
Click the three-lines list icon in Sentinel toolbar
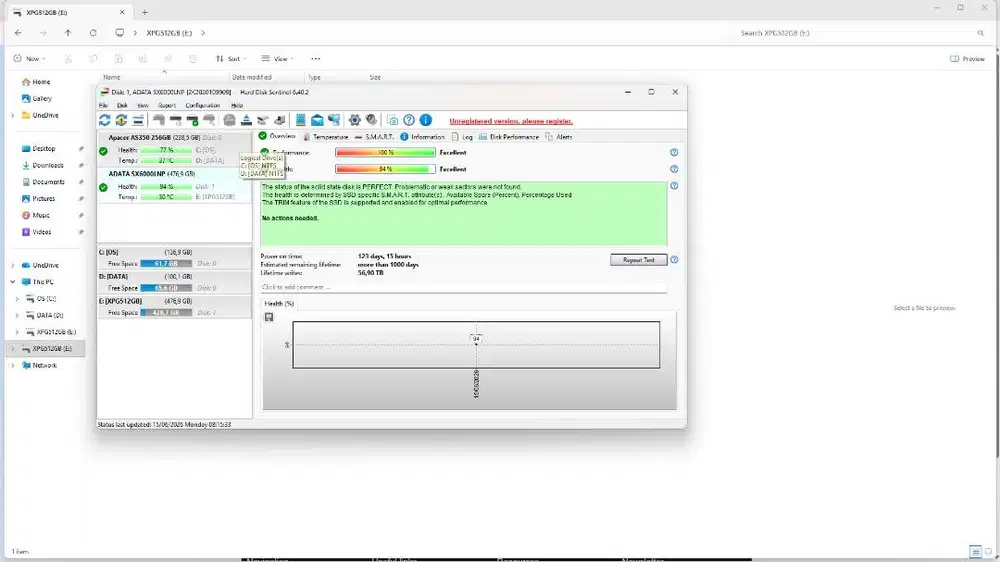[x=138, y=120]
